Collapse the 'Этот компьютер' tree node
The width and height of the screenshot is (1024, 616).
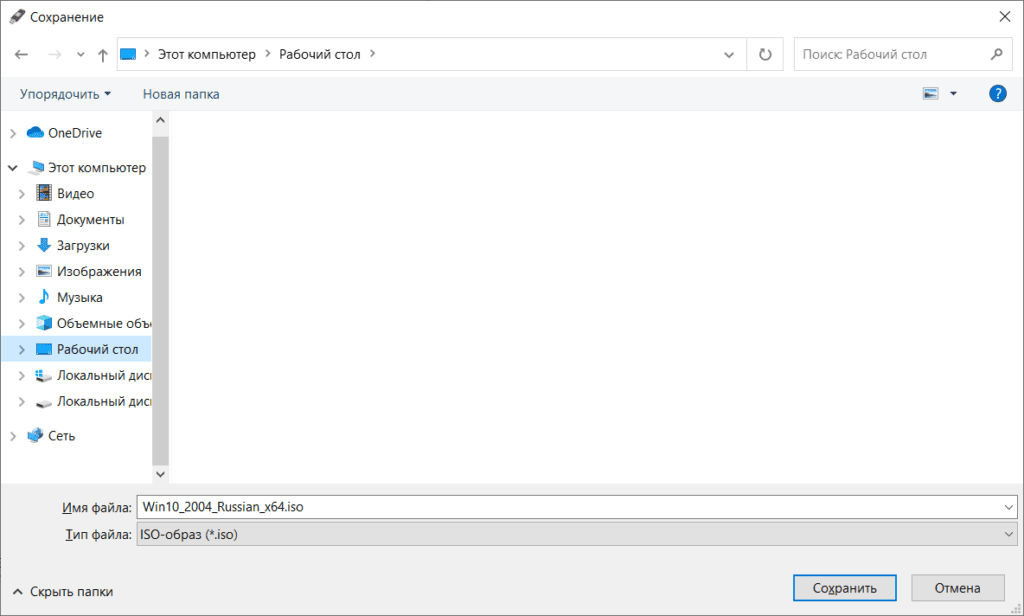click(x=12, y=168)
